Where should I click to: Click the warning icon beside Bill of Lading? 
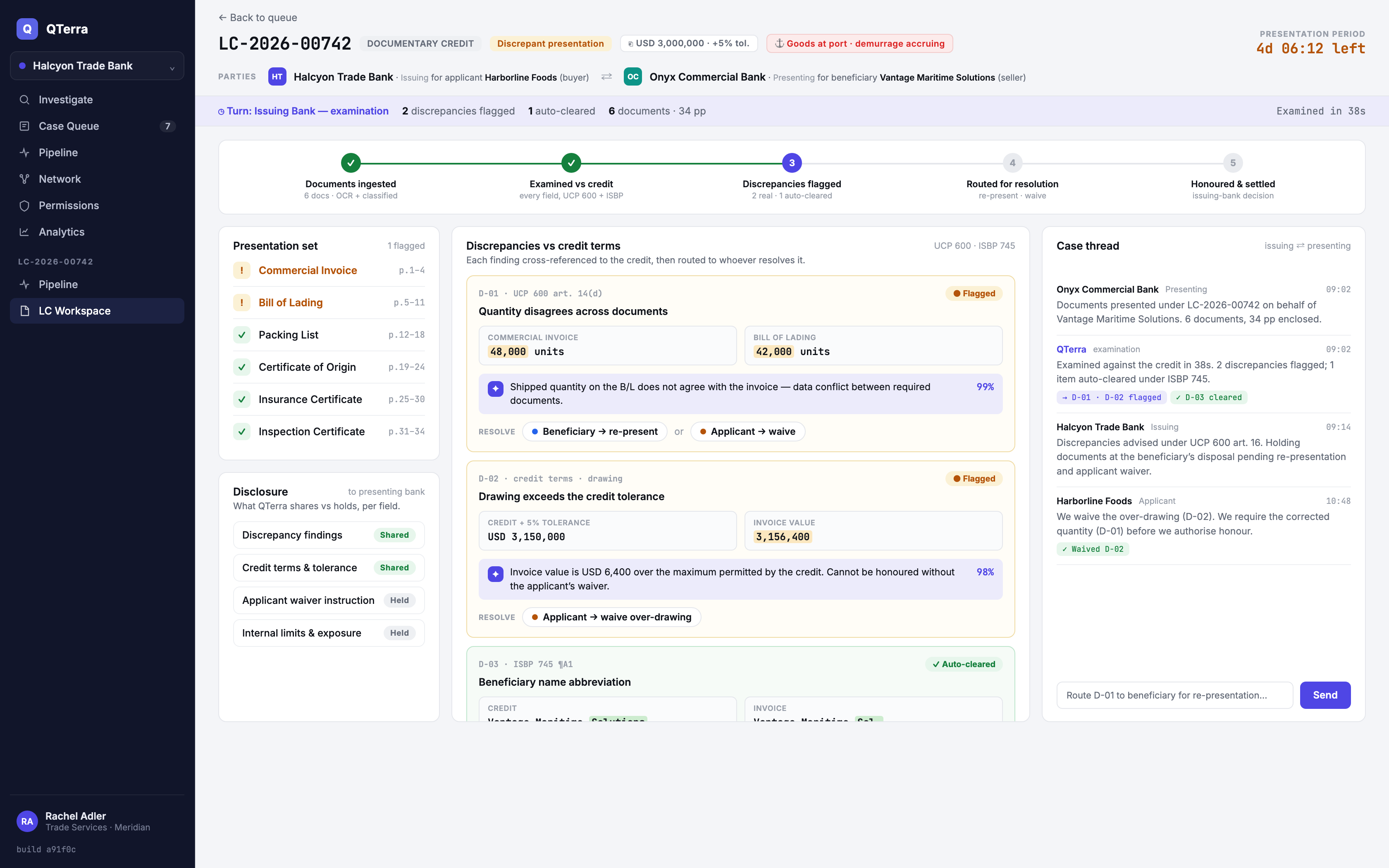point(242,303)
